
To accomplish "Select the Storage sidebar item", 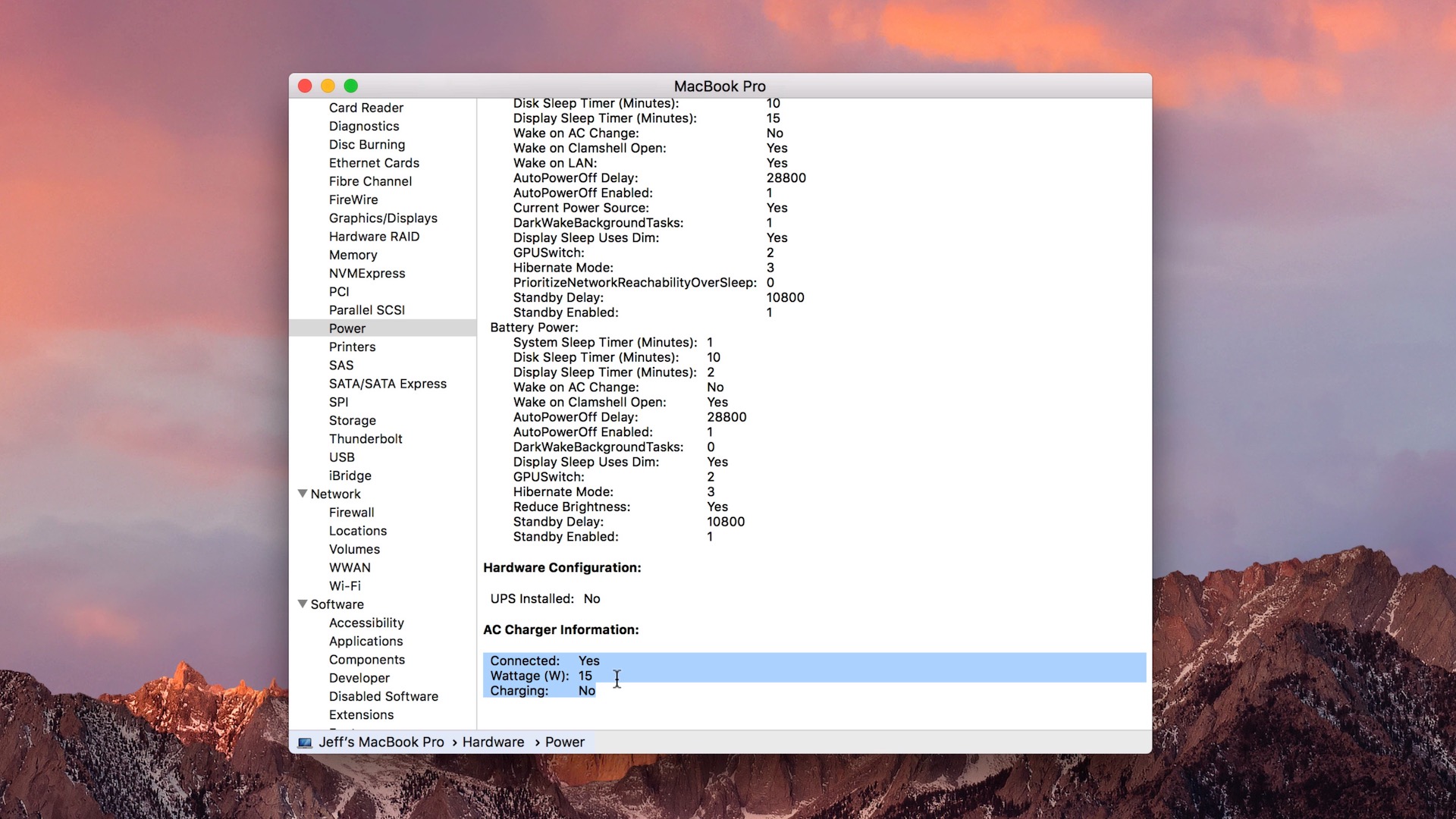I will click(x=352, y=421).
